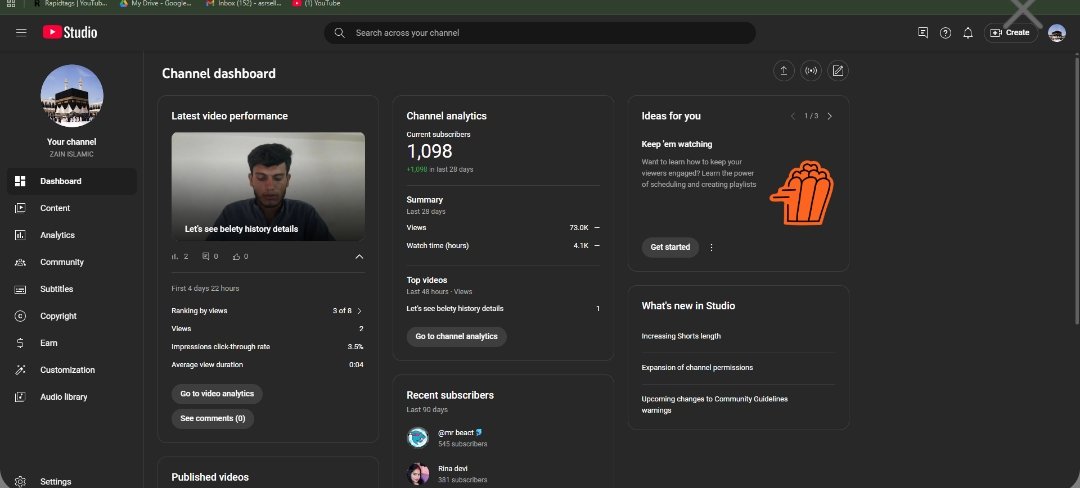The height and width of the screenshot is (488, 1080).
Task: Click Watch time (hours) 4.1K row
Action: point(503,246)
